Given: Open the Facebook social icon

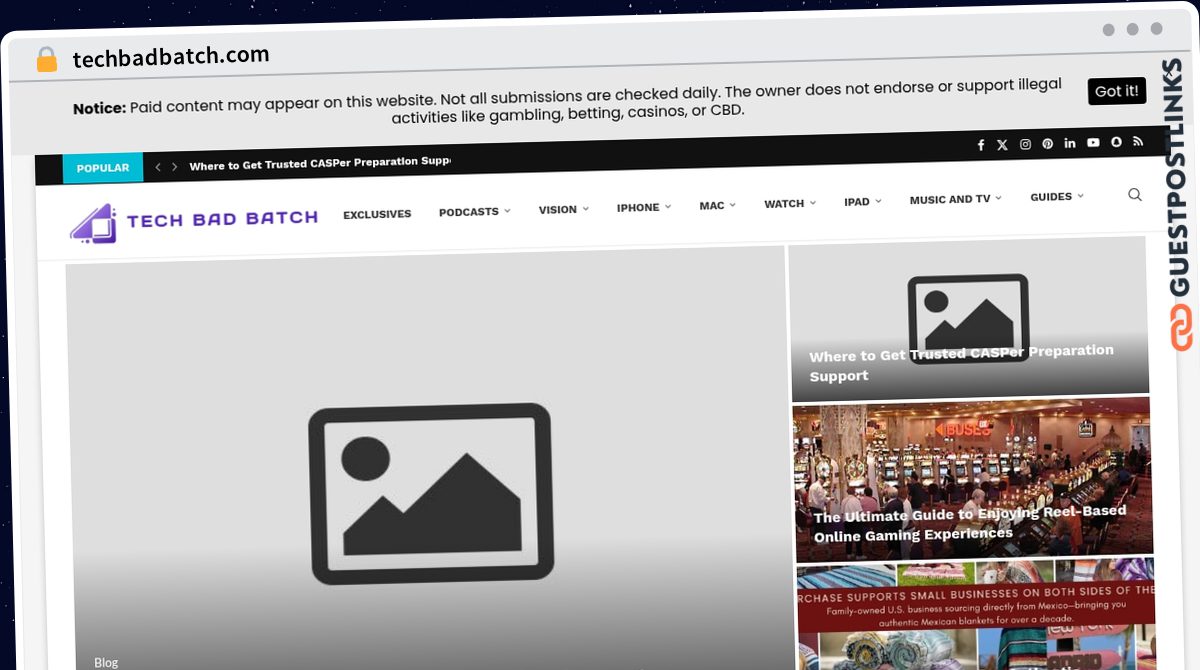Looking at the screenshot, I should tap(980, 145).
